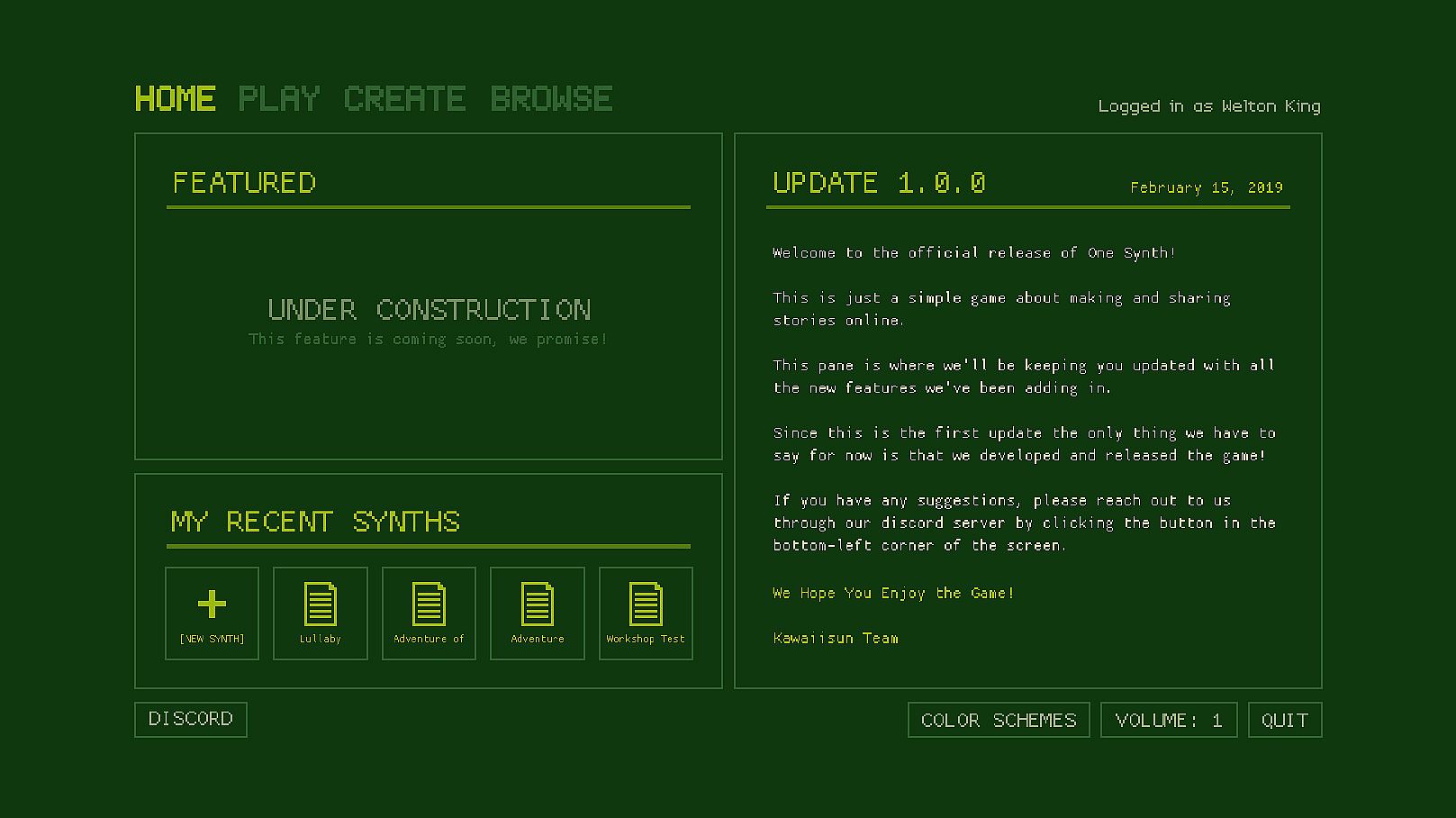
Task: Open the Lullaby synth document
Action: 321,613
